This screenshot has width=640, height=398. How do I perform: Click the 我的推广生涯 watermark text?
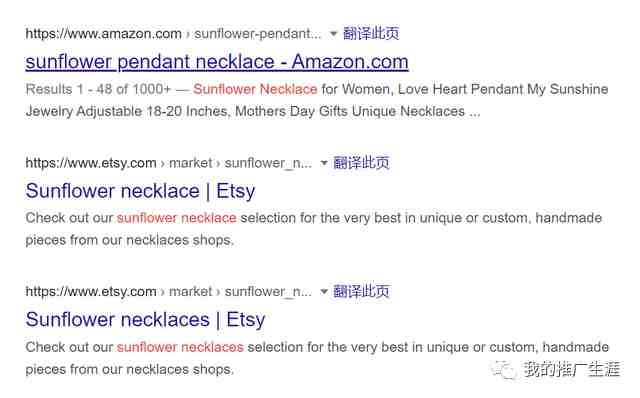point(571,369)
